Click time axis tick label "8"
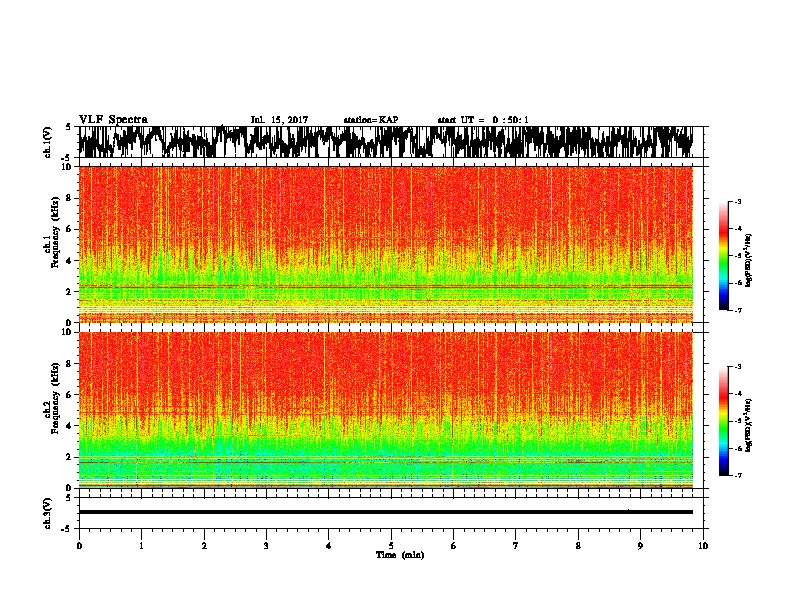 click(578, 545)
